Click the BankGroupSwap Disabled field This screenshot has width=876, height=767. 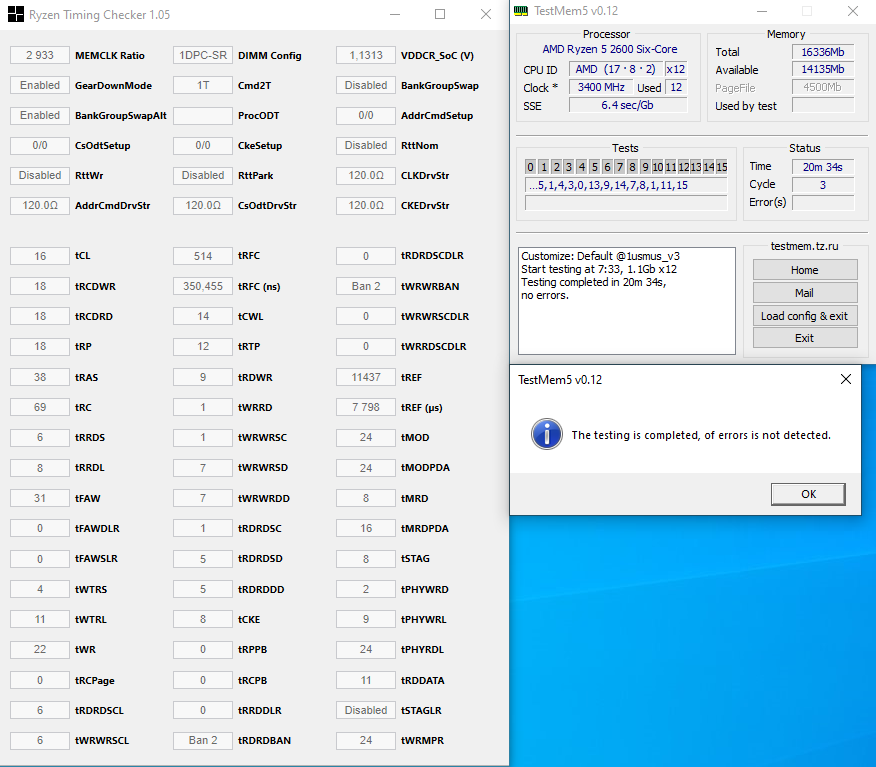click(x=366, y=85)
